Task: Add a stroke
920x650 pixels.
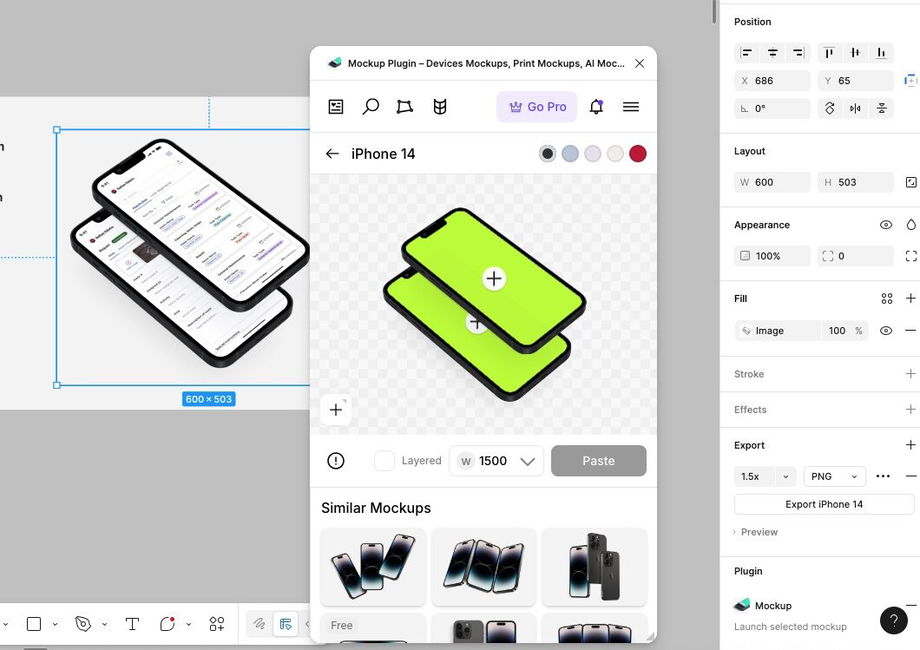Action: (911, 374)
